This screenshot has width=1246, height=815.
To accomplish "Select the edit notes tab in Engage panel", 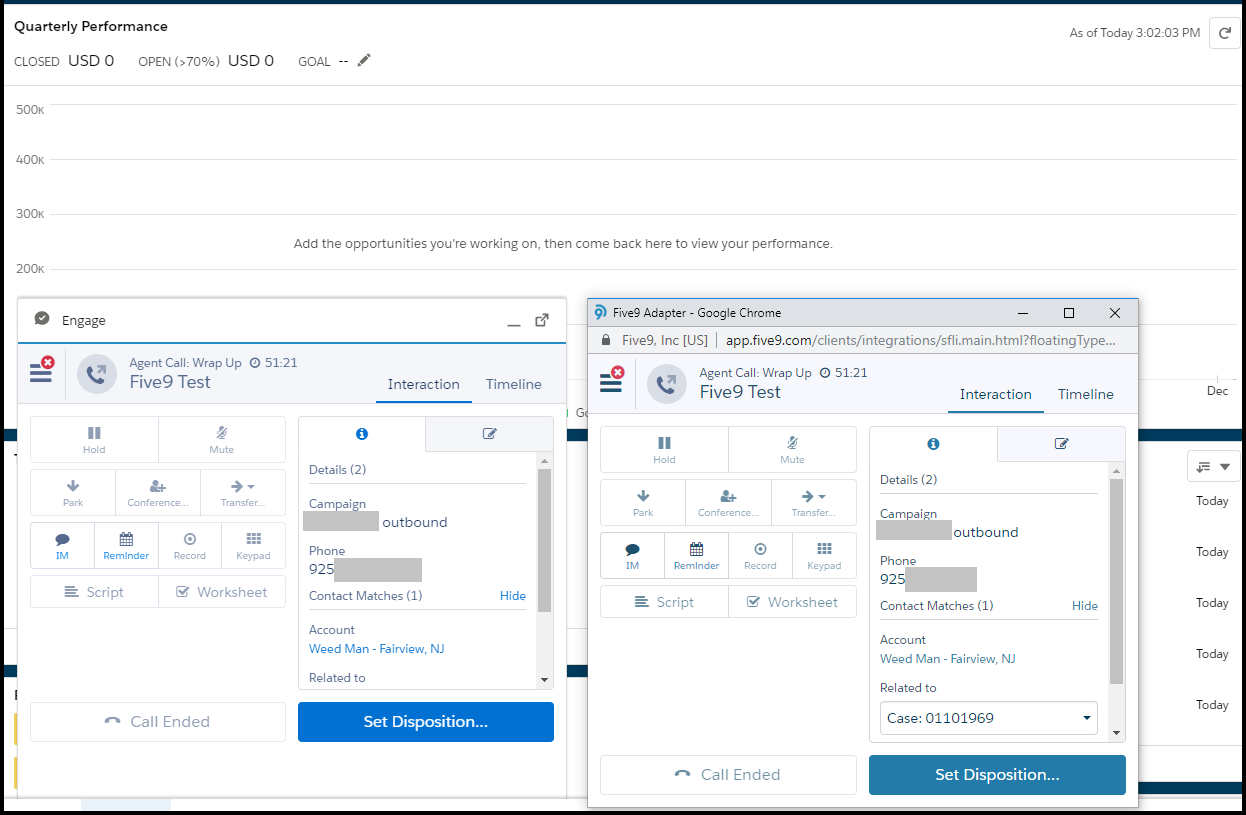I will tap(490, 434).
